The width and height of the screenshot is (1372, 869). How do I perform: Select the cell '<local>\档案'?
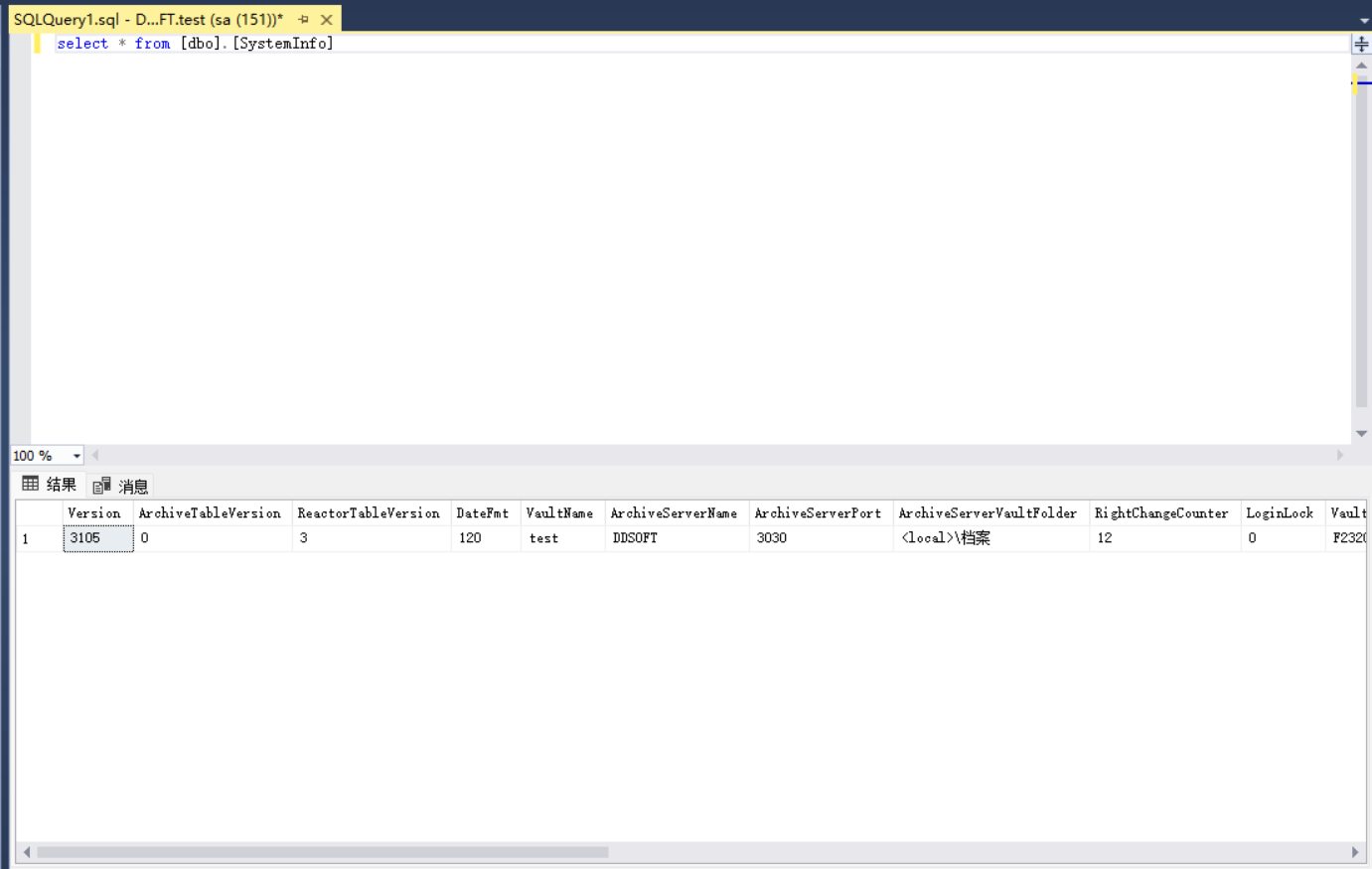tap(991, 538)
